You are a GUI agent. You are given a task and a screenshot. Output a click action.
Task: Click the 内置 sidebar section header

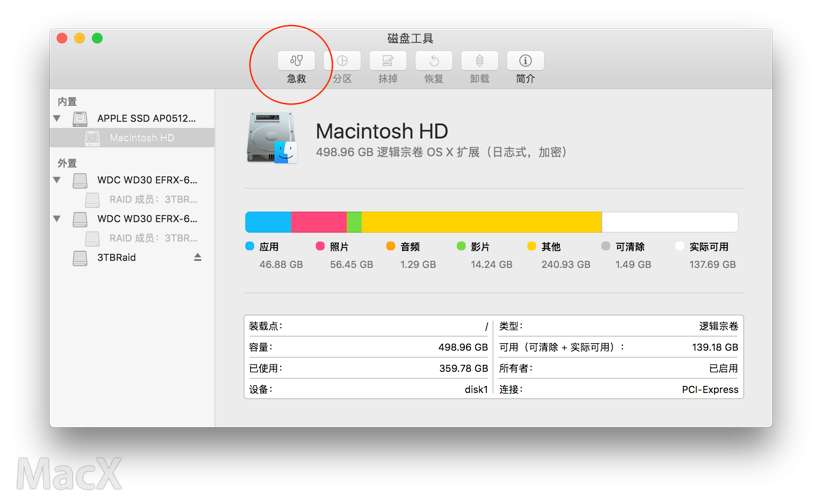pos(67,101)
